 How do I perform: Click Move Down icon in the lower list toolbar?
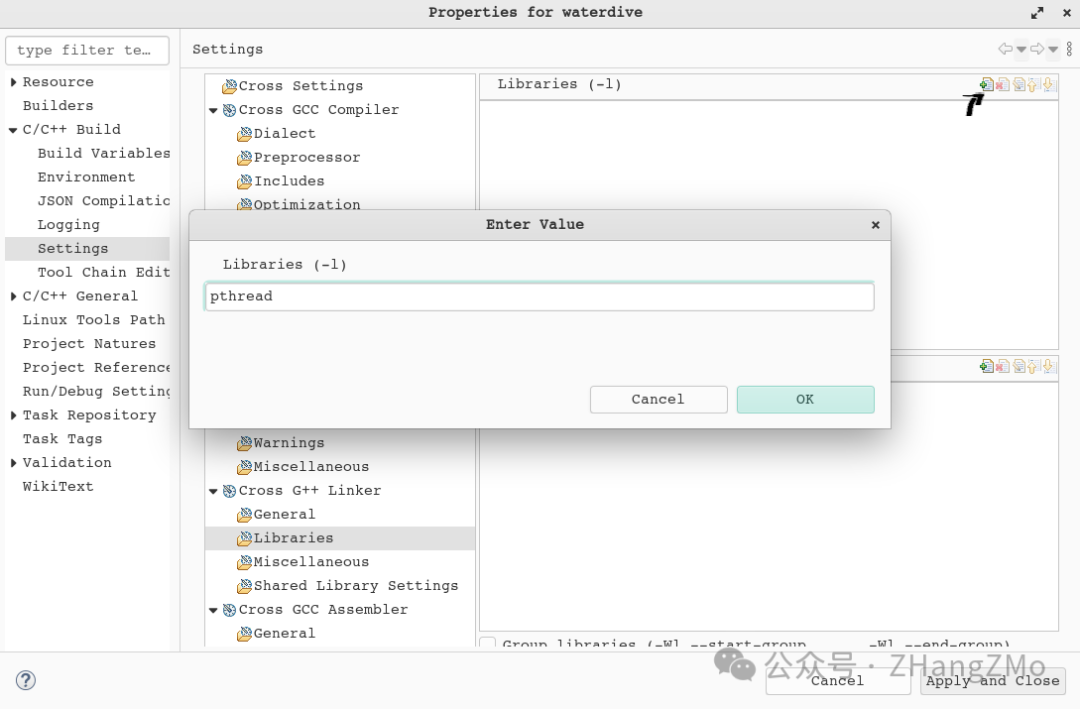[1048, 366]
